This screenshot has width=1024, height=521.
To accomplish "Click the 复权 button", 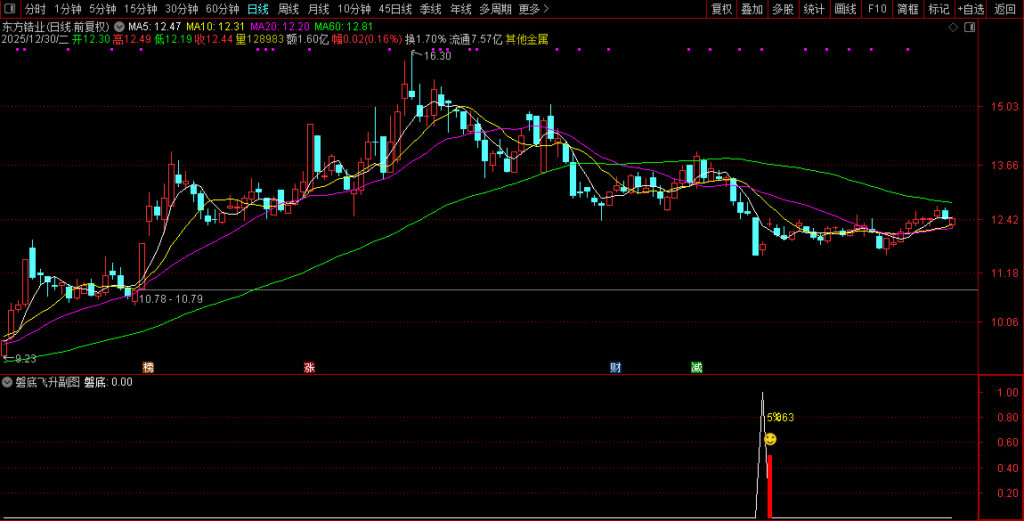I will coord(721,9).
